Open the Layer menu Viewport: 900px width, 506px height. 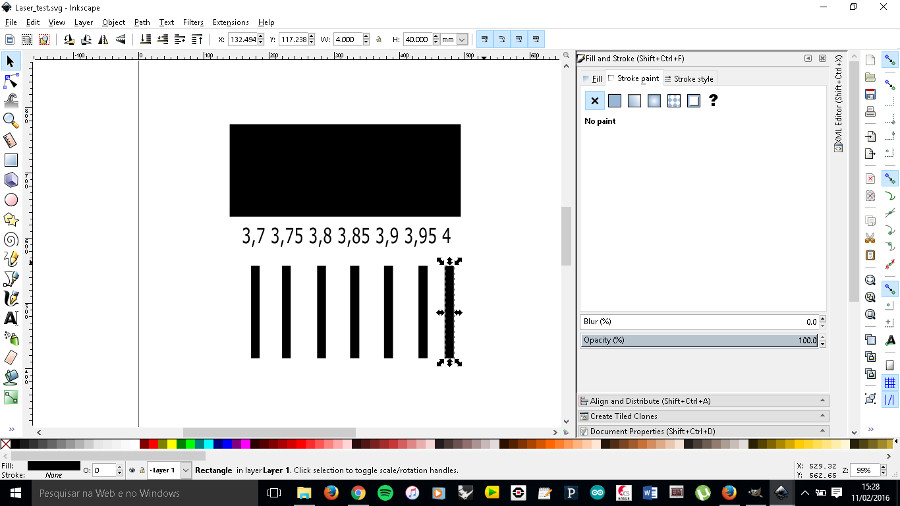coord(83,22)
